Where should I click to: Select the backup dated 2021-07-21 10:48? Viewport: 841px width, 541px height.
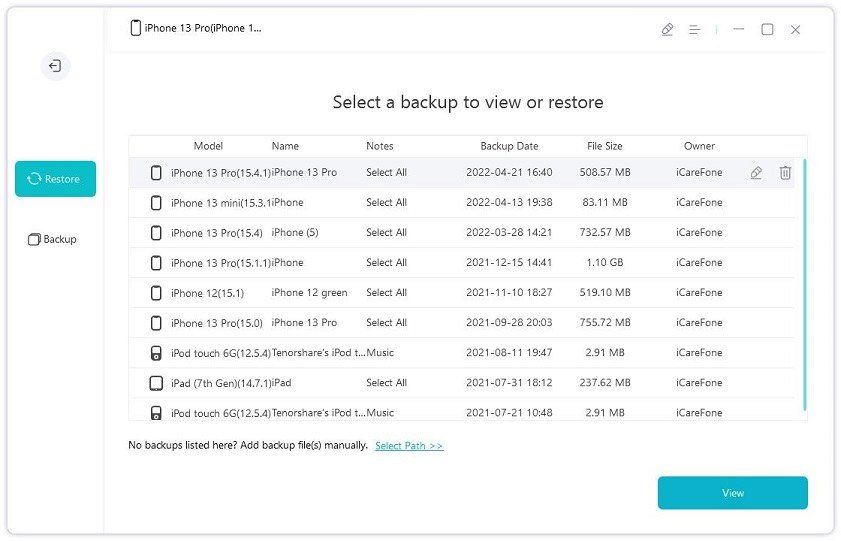pyautogui.click(x=461, y=410)
